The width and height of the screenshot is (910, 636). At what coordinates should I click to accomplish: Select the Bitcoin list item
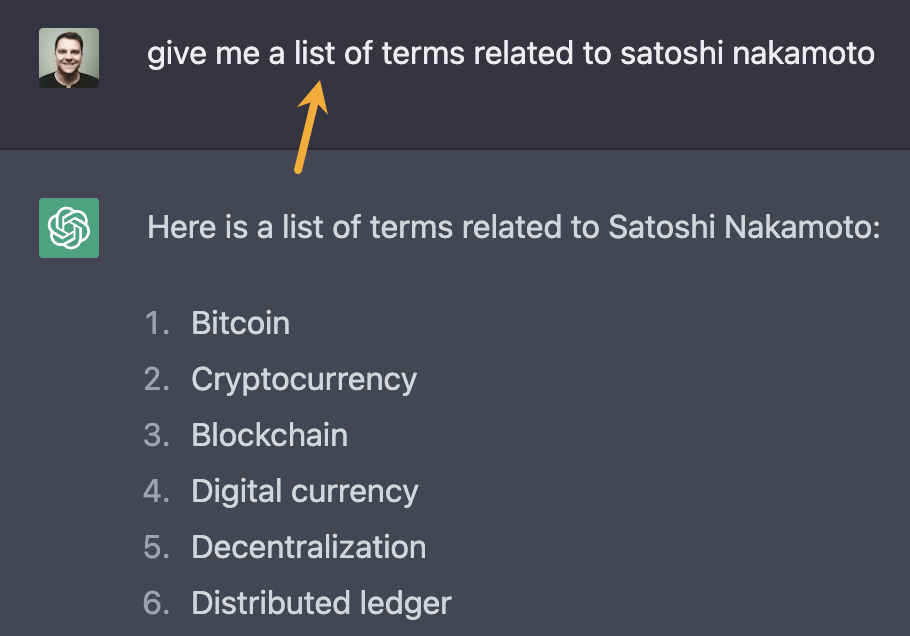pos(240,324)
